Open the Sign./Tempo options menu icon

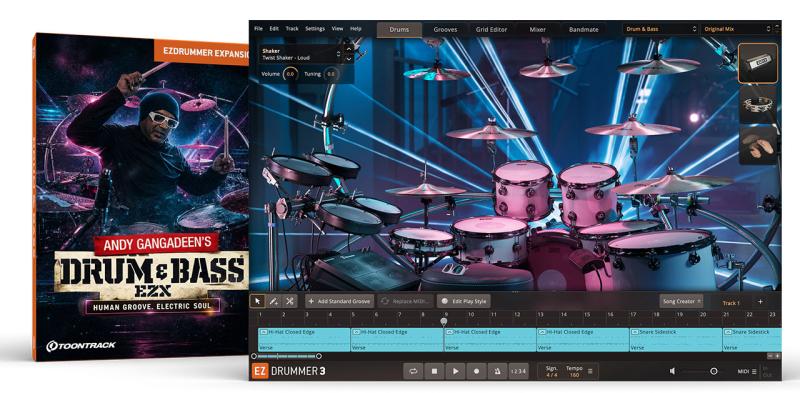(x=590, y=371)
